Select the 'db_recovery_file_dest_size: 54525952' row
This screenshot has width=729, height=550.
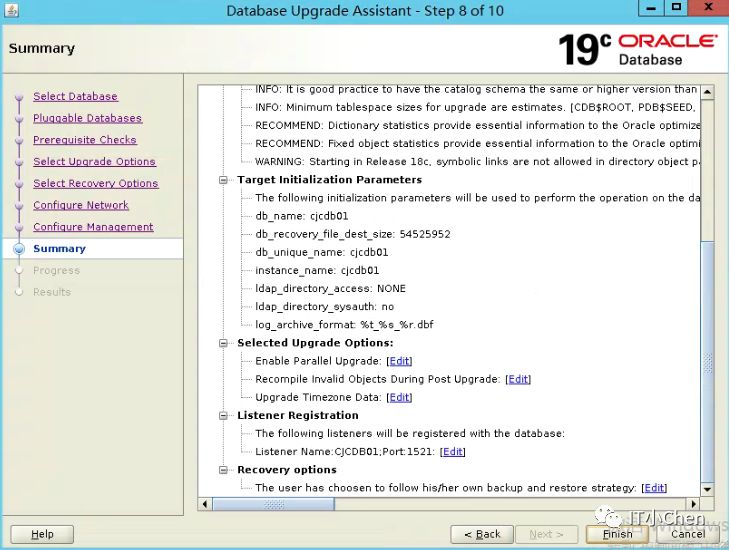pyautogui.click(x=352, y=234)
